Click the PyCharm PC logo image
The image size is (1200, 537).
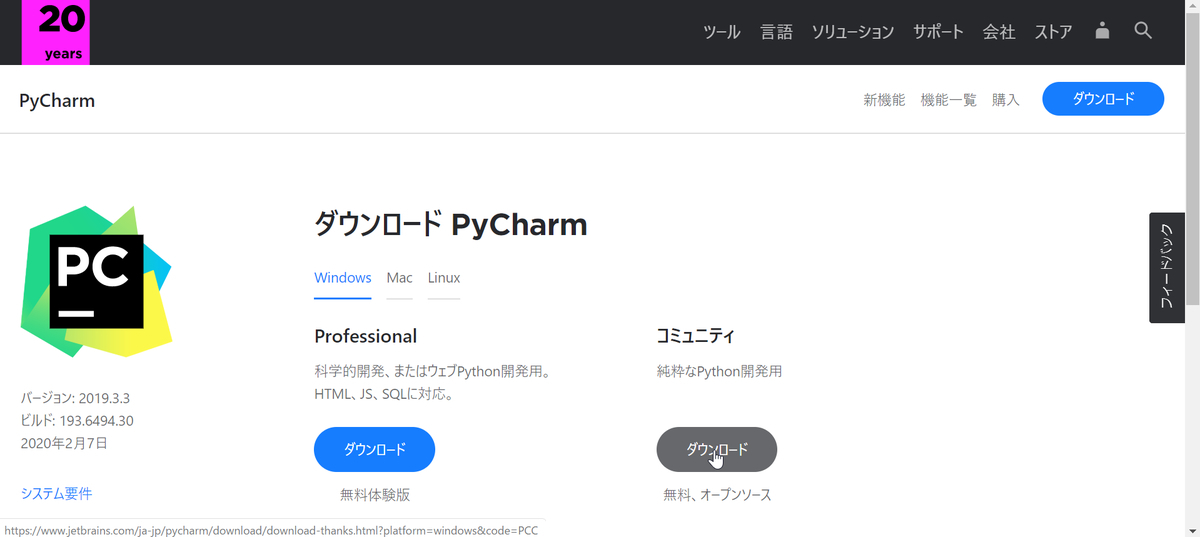click(96, 281)
